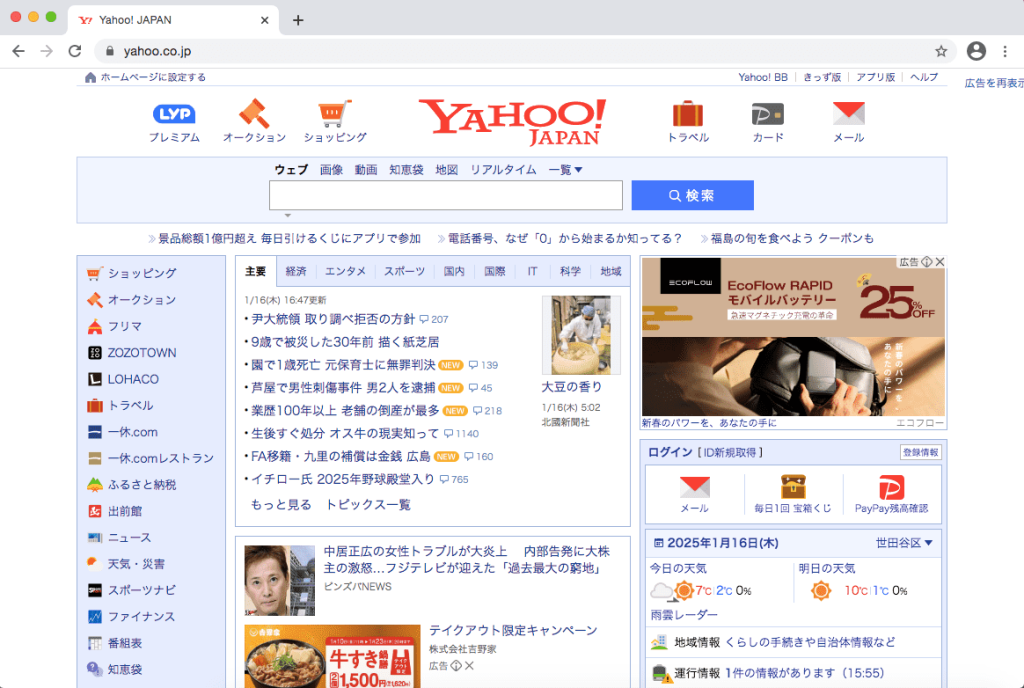Reload the page
Screen dimensions: 1024x688
[75, 51]
